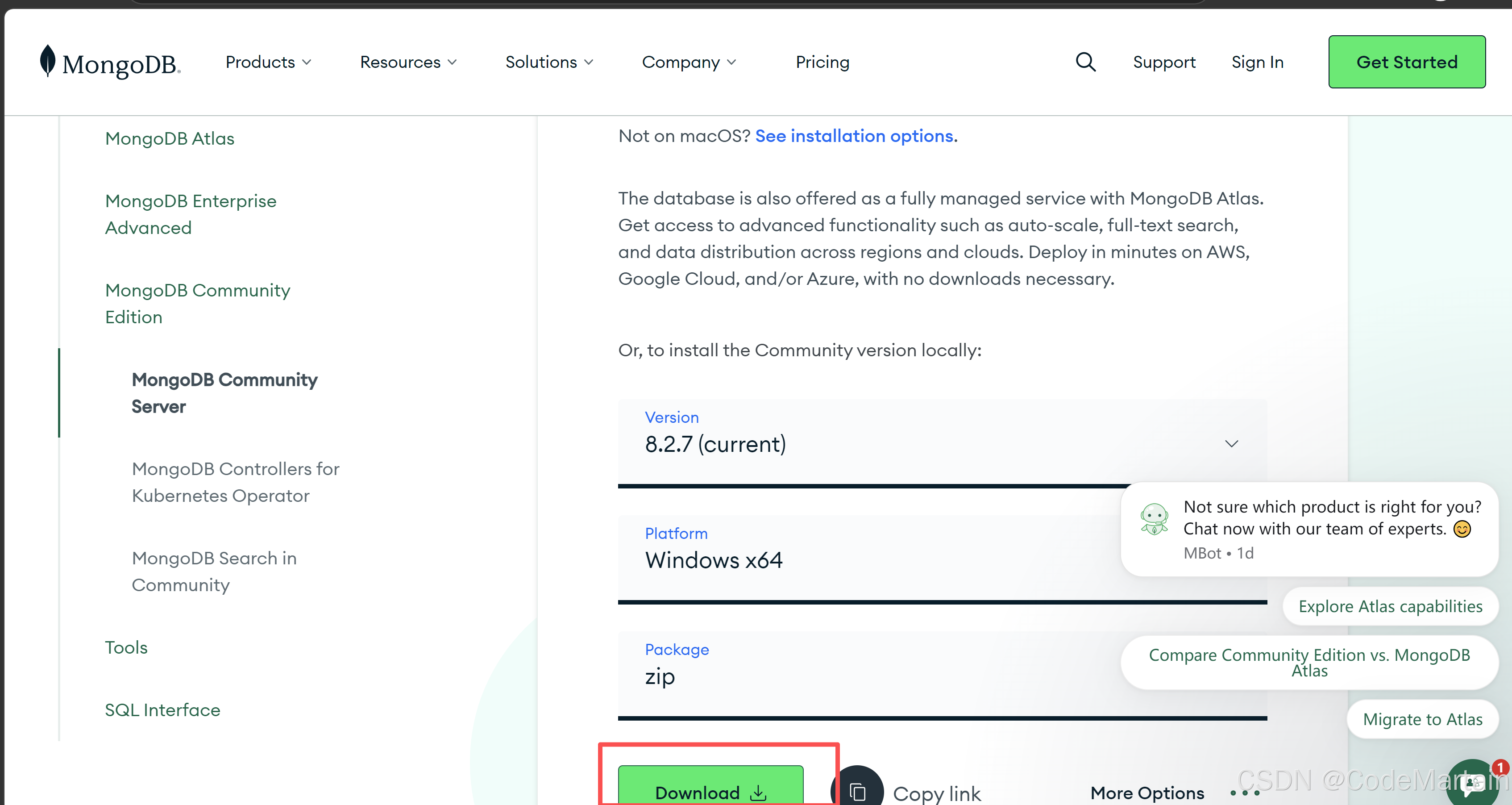
Task: Open the Company dropdown menu
Action: pos(689,62)
